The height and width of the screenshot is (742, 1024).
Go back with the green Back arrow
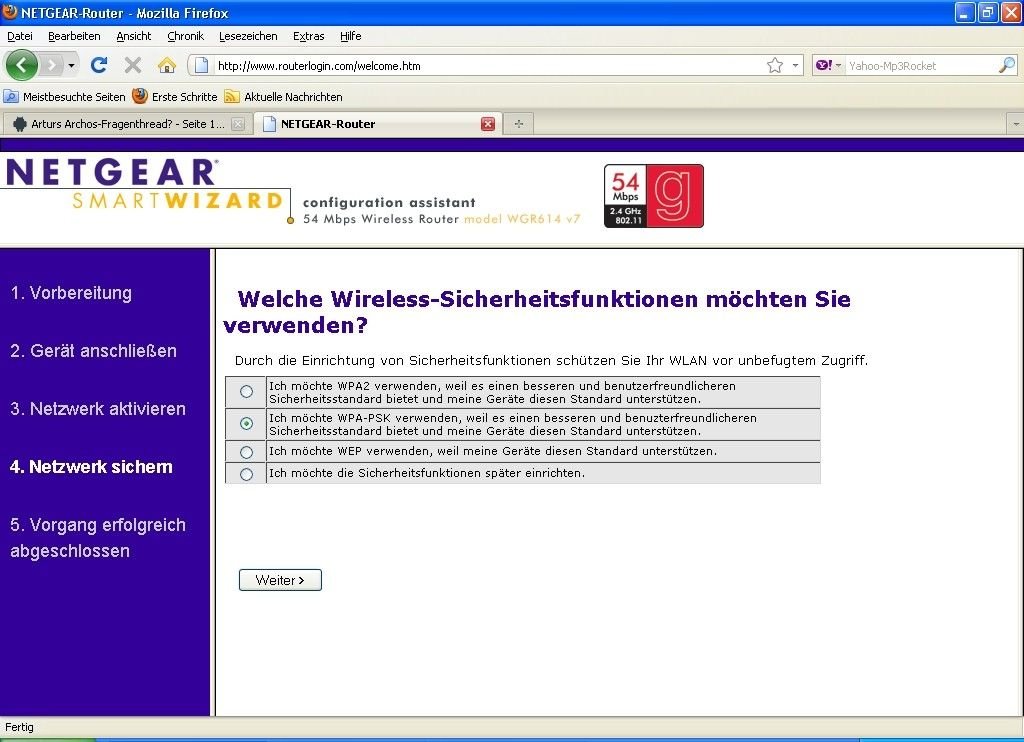(21, 65)
